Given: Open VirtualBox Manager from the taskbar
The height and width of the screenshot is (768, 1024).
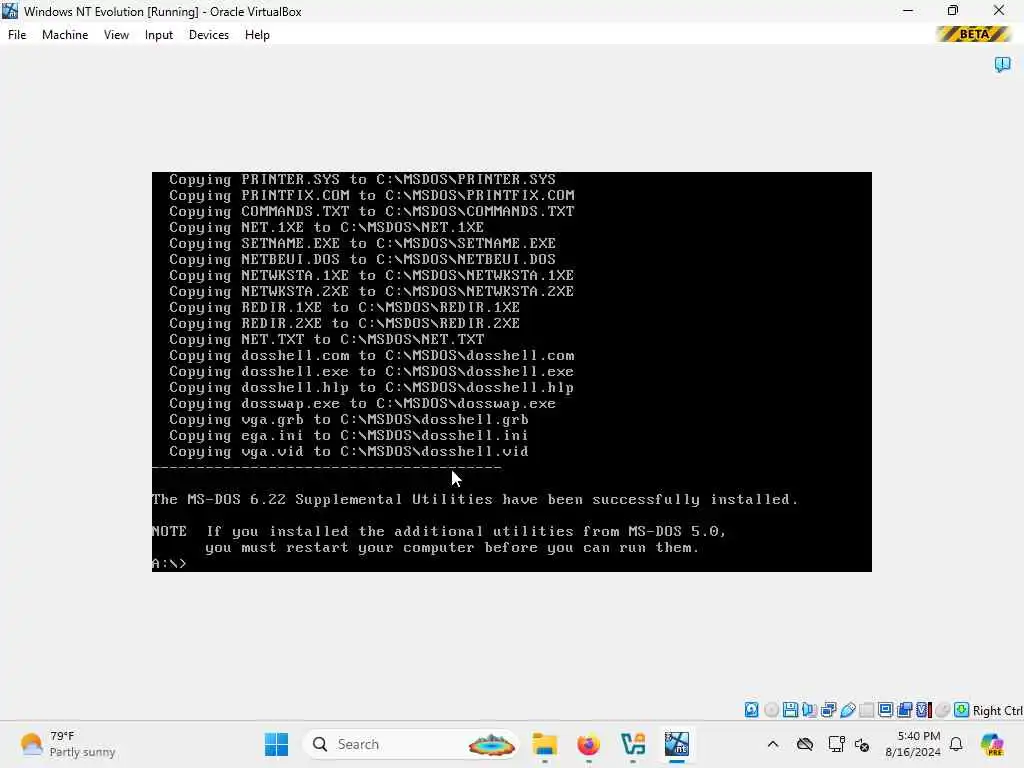Looking at the screenshot, I should click(633, 744).
